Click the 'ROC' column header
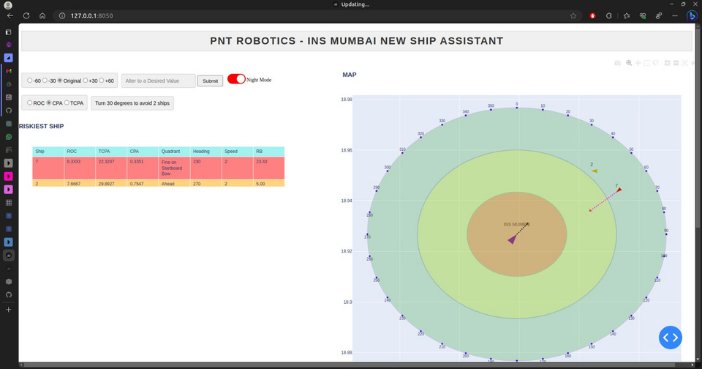703x369 pixels. tap(80, 152)
